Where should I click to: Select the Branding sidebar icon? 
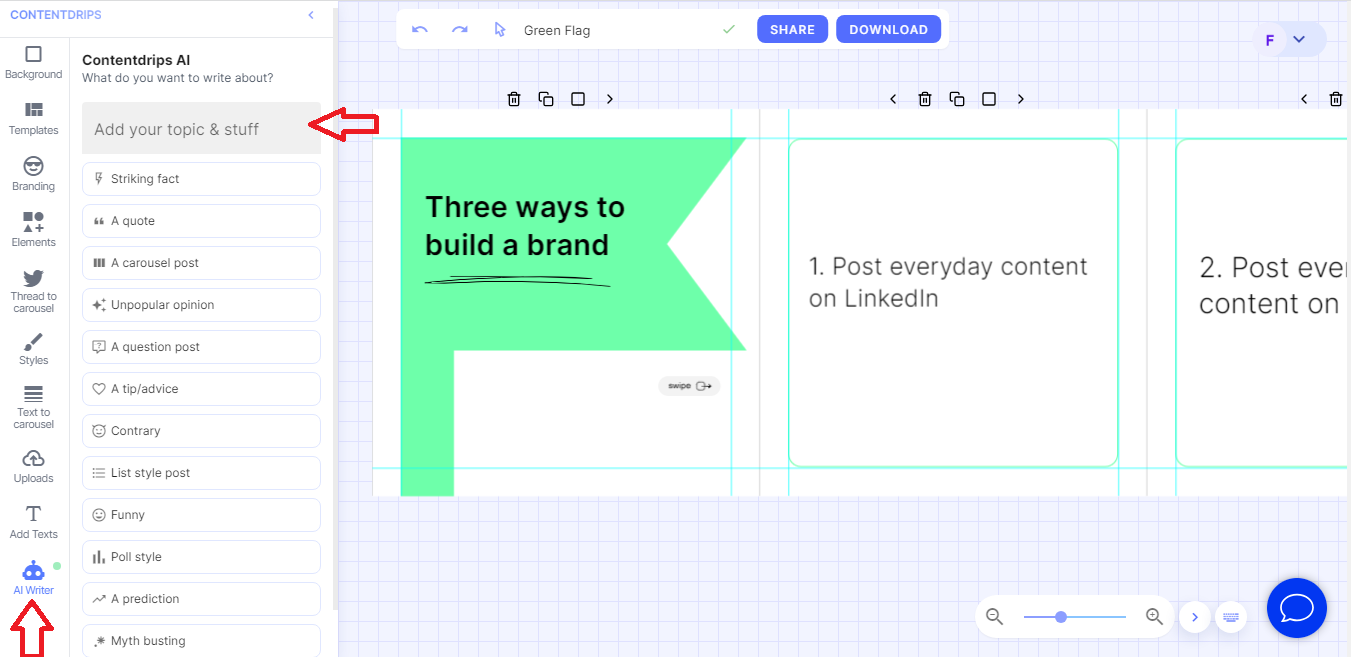point(33,173)
